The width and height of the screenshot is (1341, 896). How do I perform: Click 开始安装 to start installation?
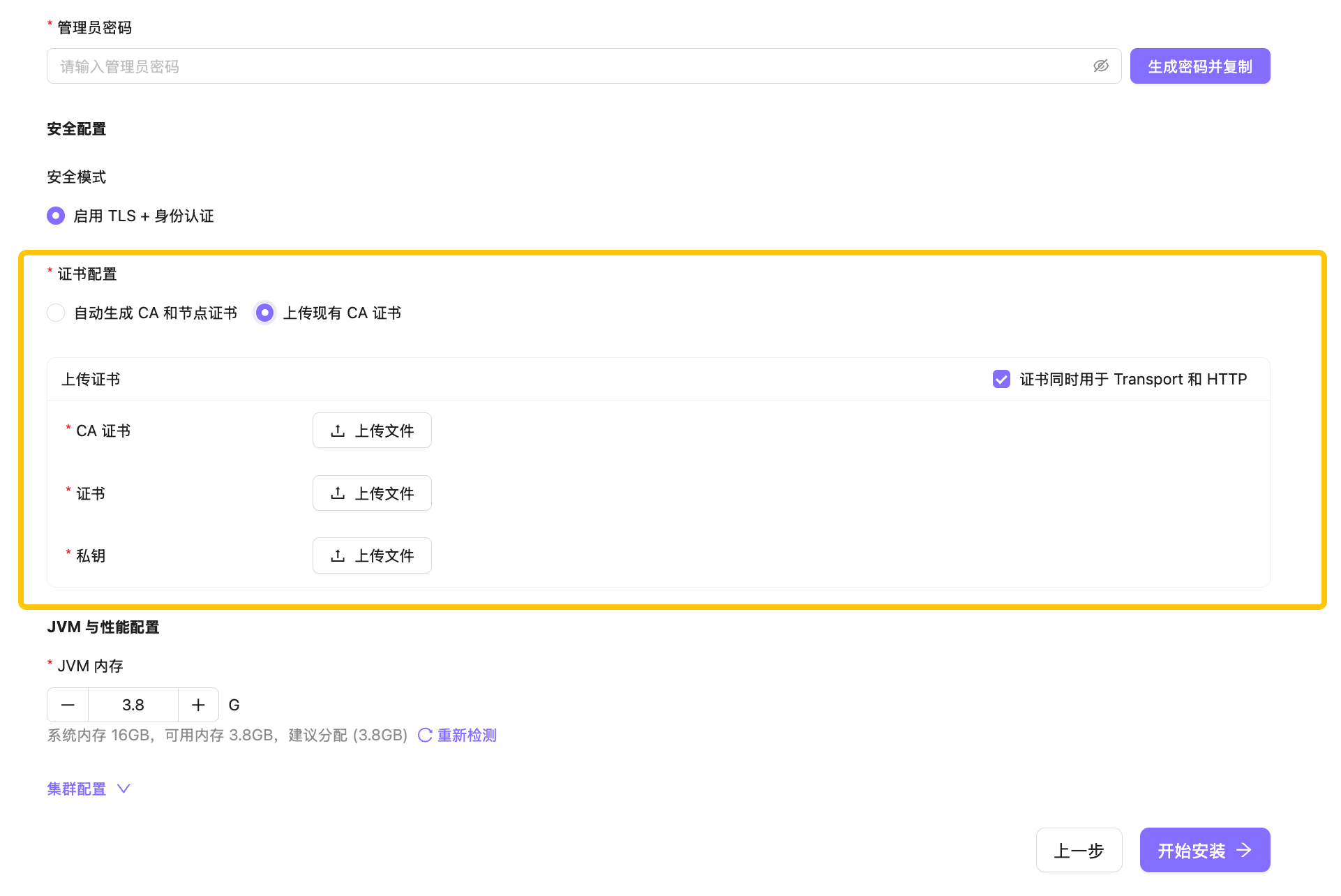tap(1204, 850)
